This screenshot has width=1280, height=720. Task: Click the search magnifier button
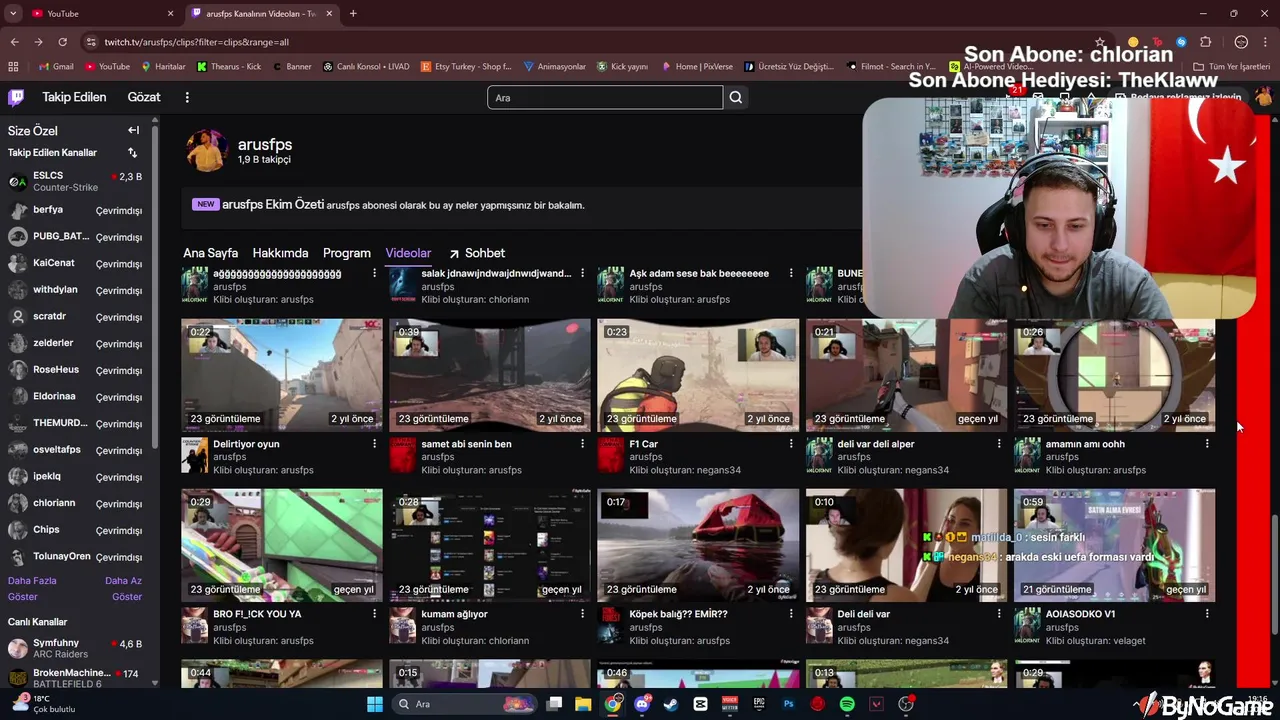(736, 97)
